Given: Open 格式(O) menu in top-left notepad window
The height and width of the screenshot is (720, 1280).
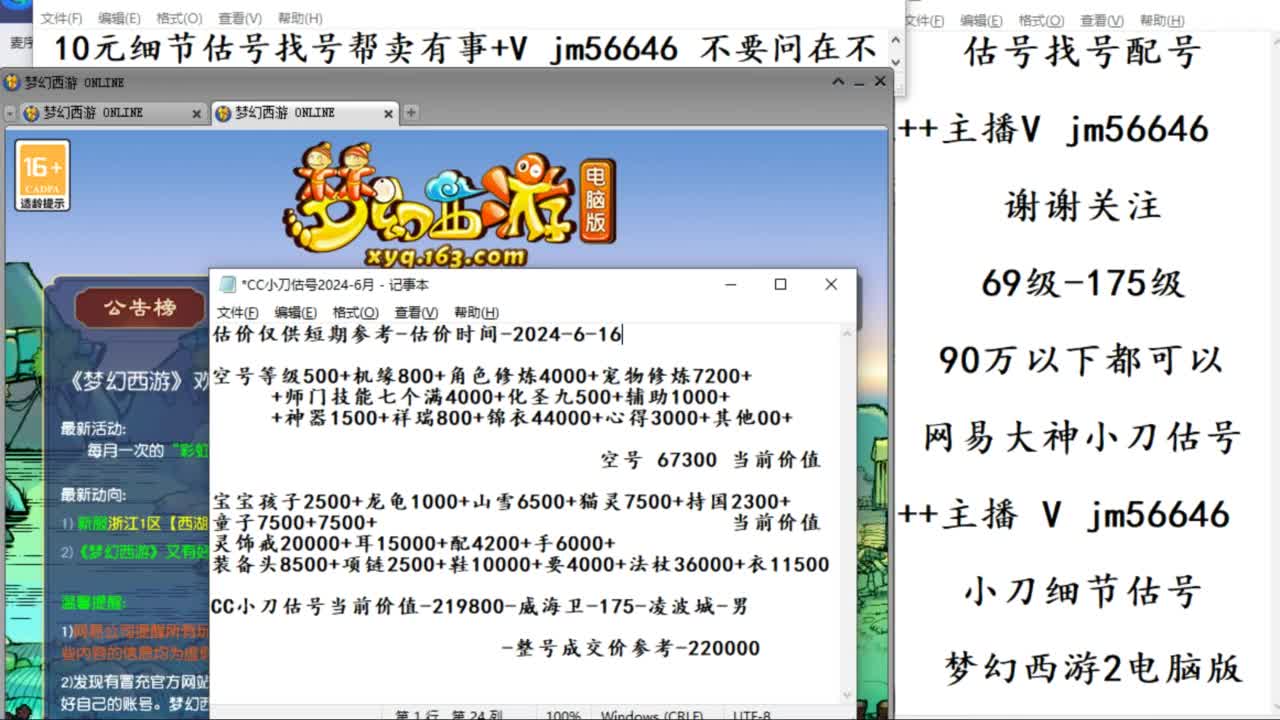Looking at the screenshot, I should pyautogui.click(x=179, y=18).
